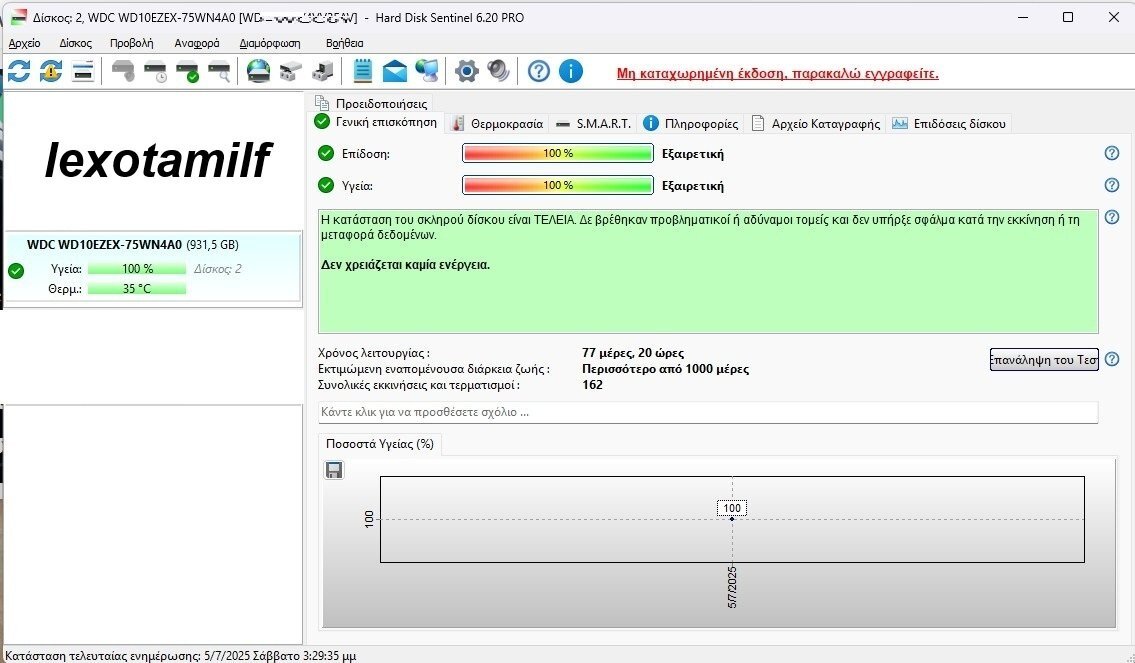Click the Επίδοση 100 % performance bar
Viewport: 1135px width, 663px height.
pos(558,153)
